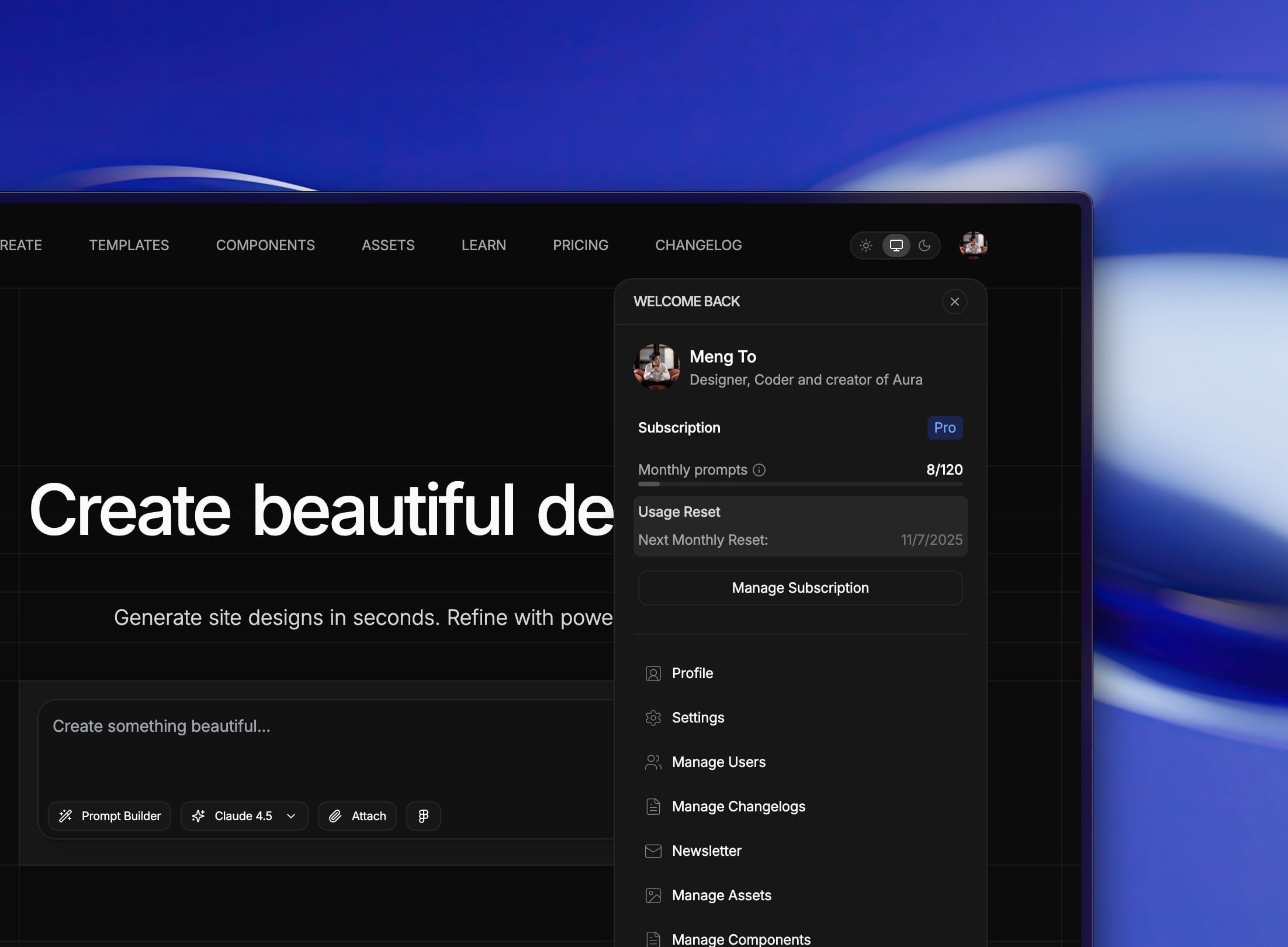
Task: Go to the Changelog section
Action: click(x=698, y=245)
